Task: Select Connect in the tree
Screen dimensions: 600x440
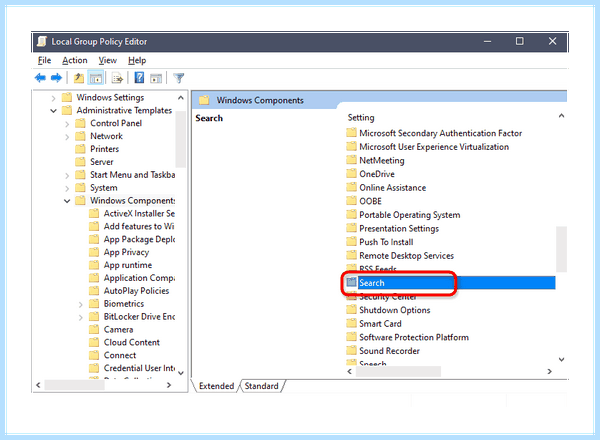Action: 120,355
